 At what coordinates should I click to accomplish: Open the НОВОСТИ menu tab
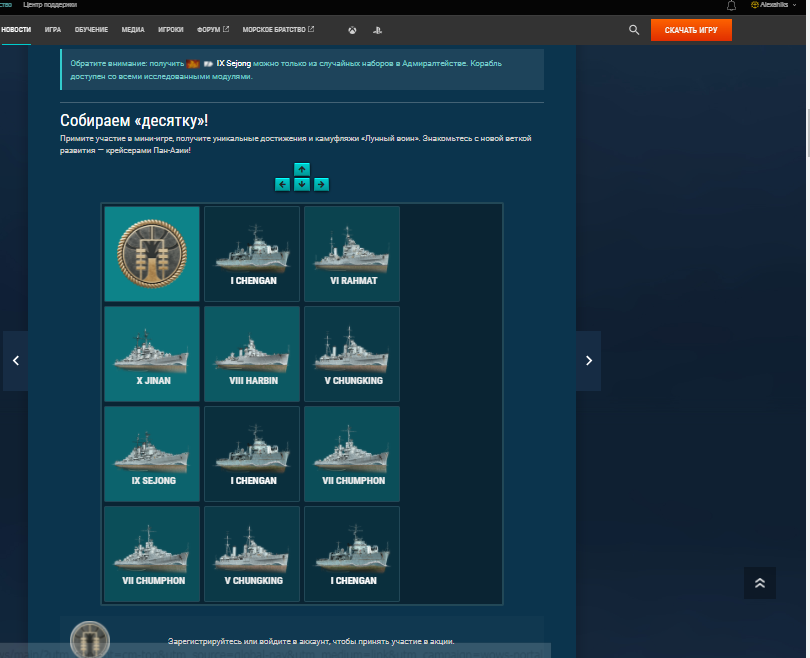click(x=16, y=30)
